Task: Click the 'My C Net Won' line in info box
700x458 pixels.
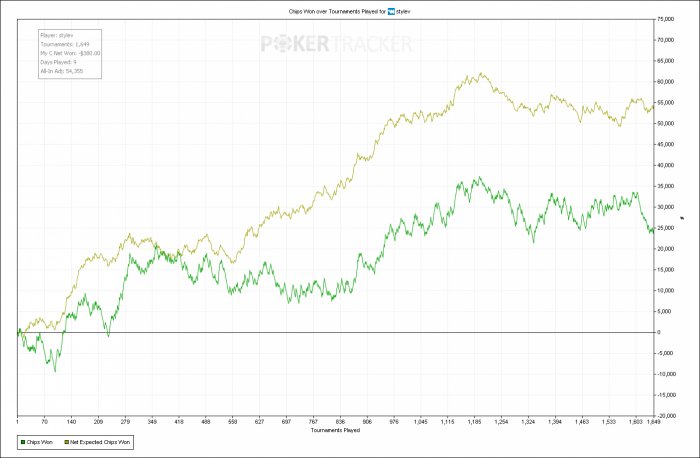Action: tap(70, 53)
